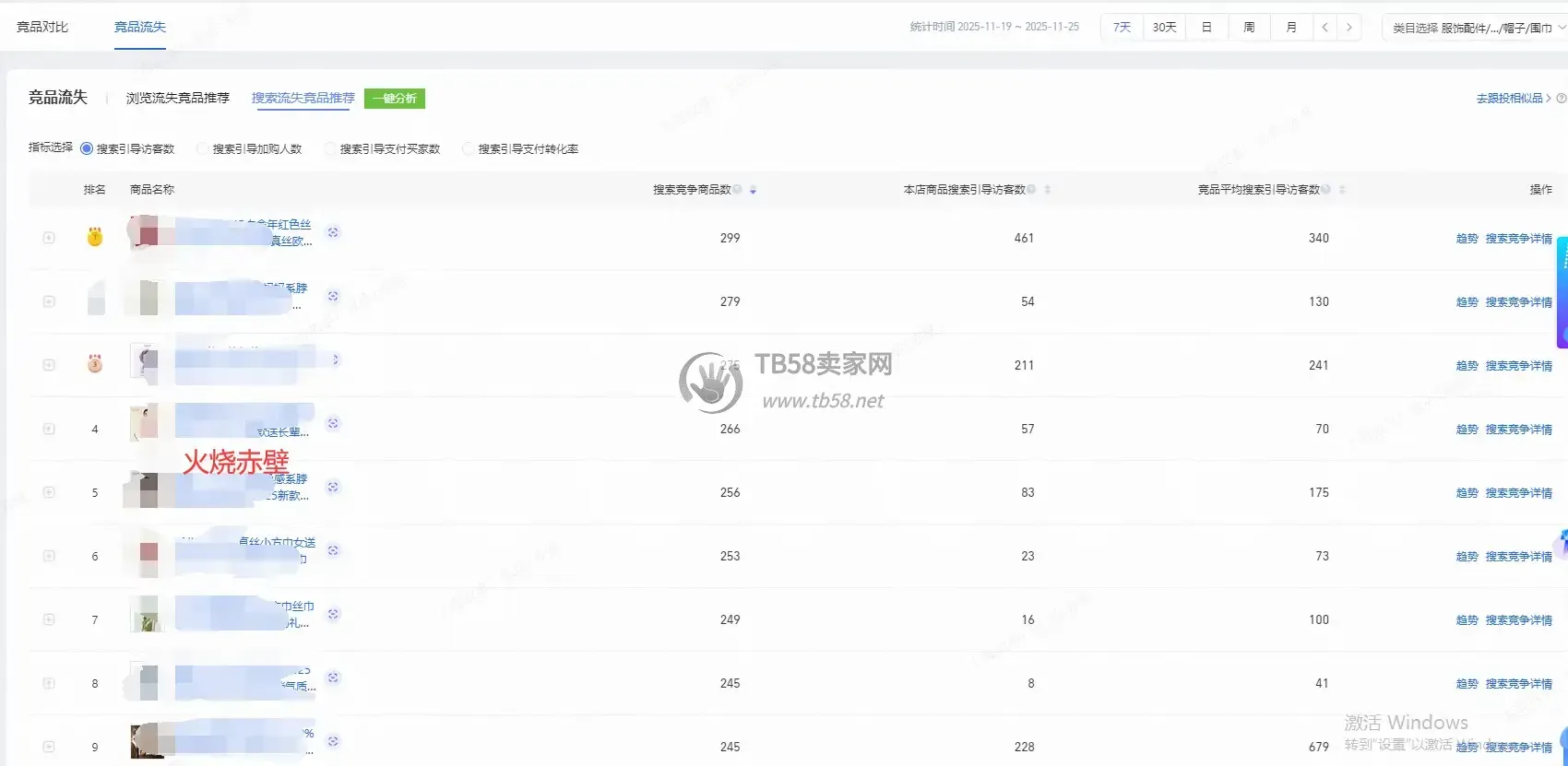Screen dimensions: 1568x766
Task: Choose the 30天 time range
Action: (x=1164, y=27)
